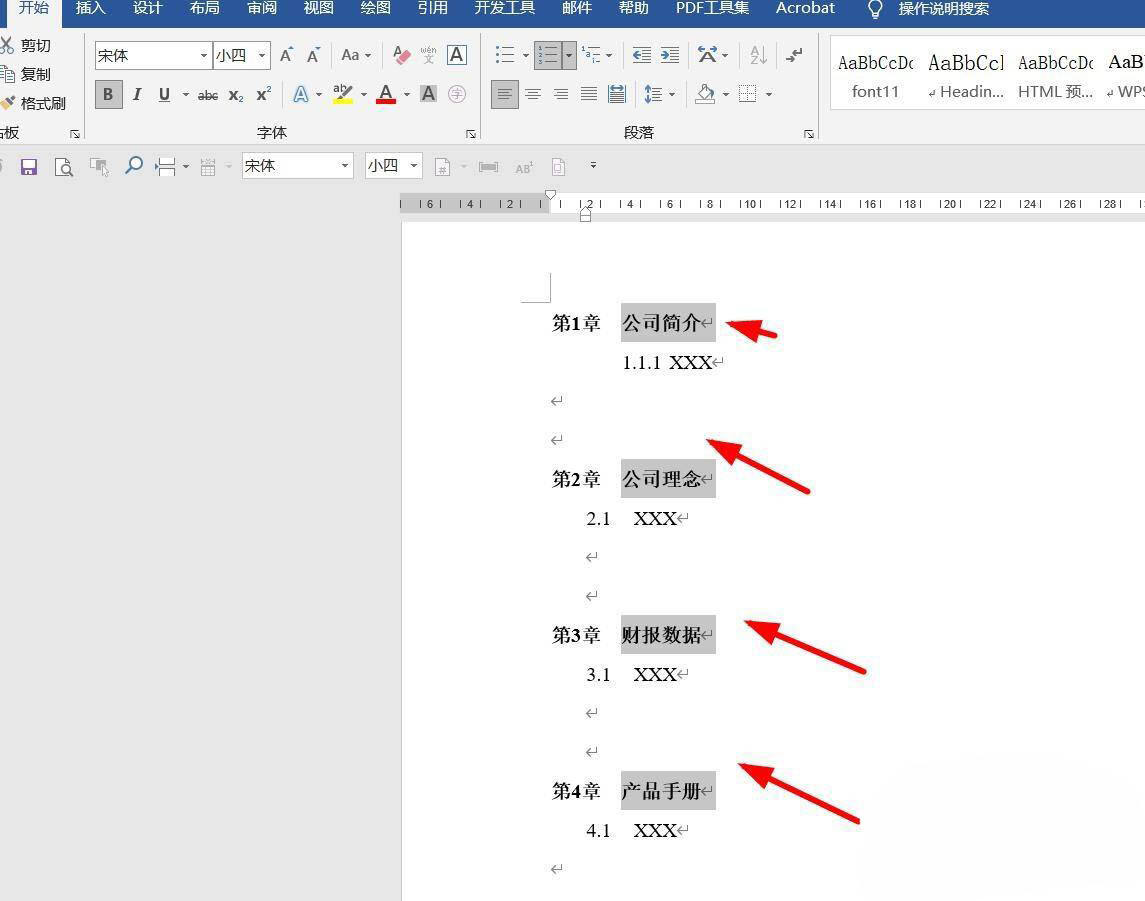Expand the numbering library dropdown arrow

[569, 55]
